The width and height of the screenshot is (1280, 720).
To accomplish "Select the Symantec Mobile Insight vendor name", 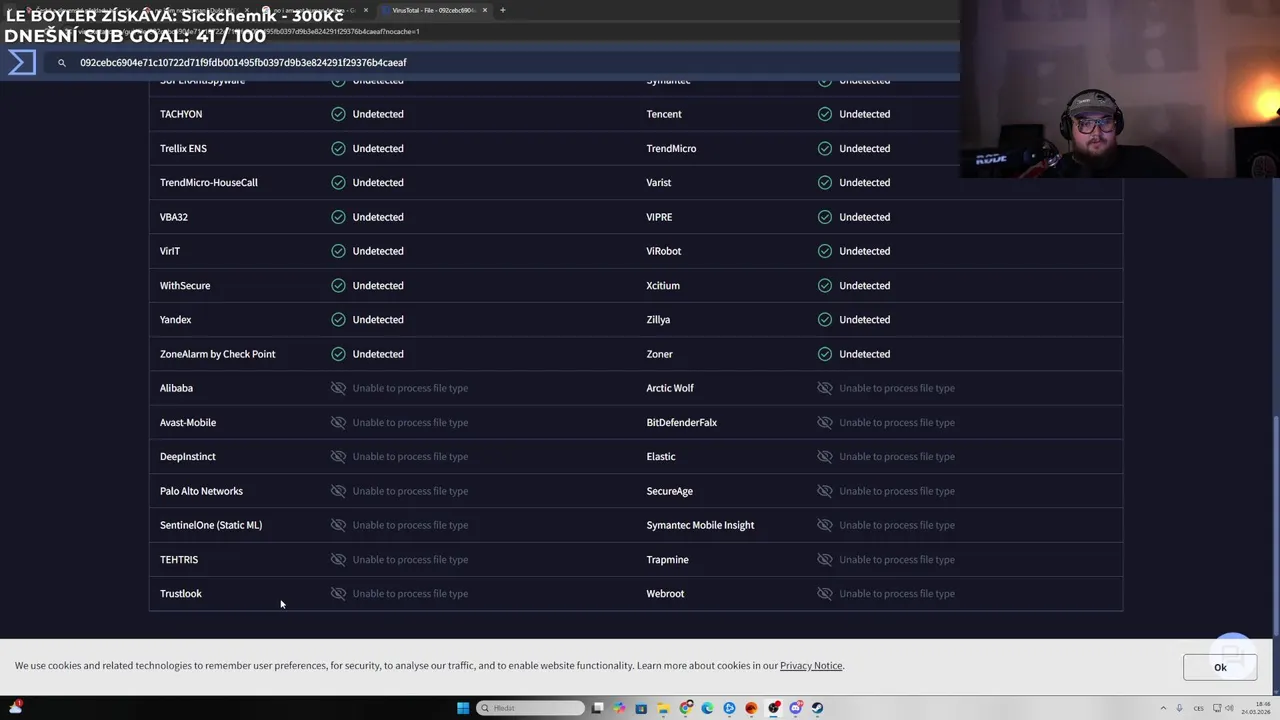I will click(x=700, y=525).
